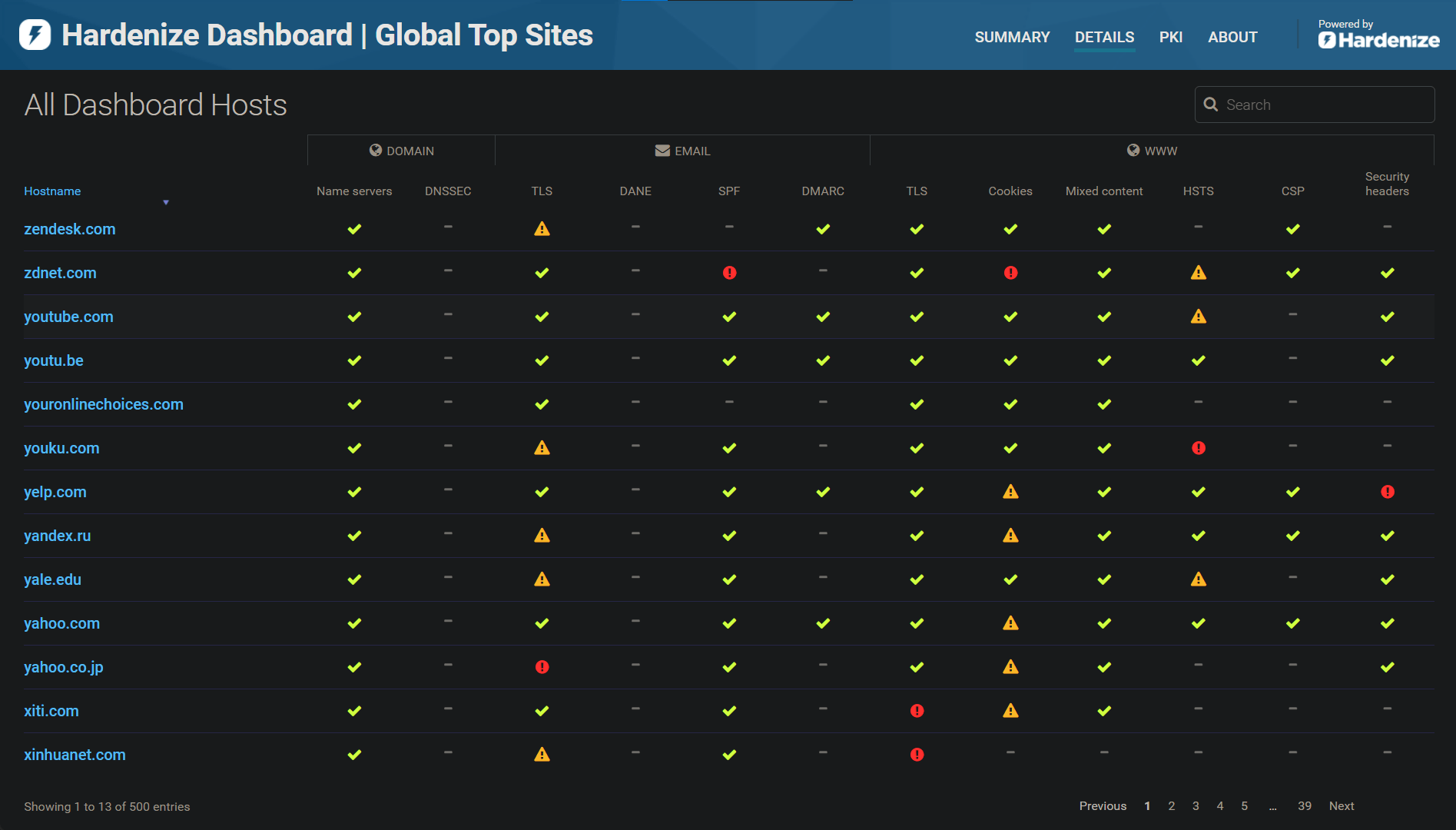Click the globe icon in the WWW section header
The height and width of the screenshot is (830, 1456).
click(x=1133, y=150)
